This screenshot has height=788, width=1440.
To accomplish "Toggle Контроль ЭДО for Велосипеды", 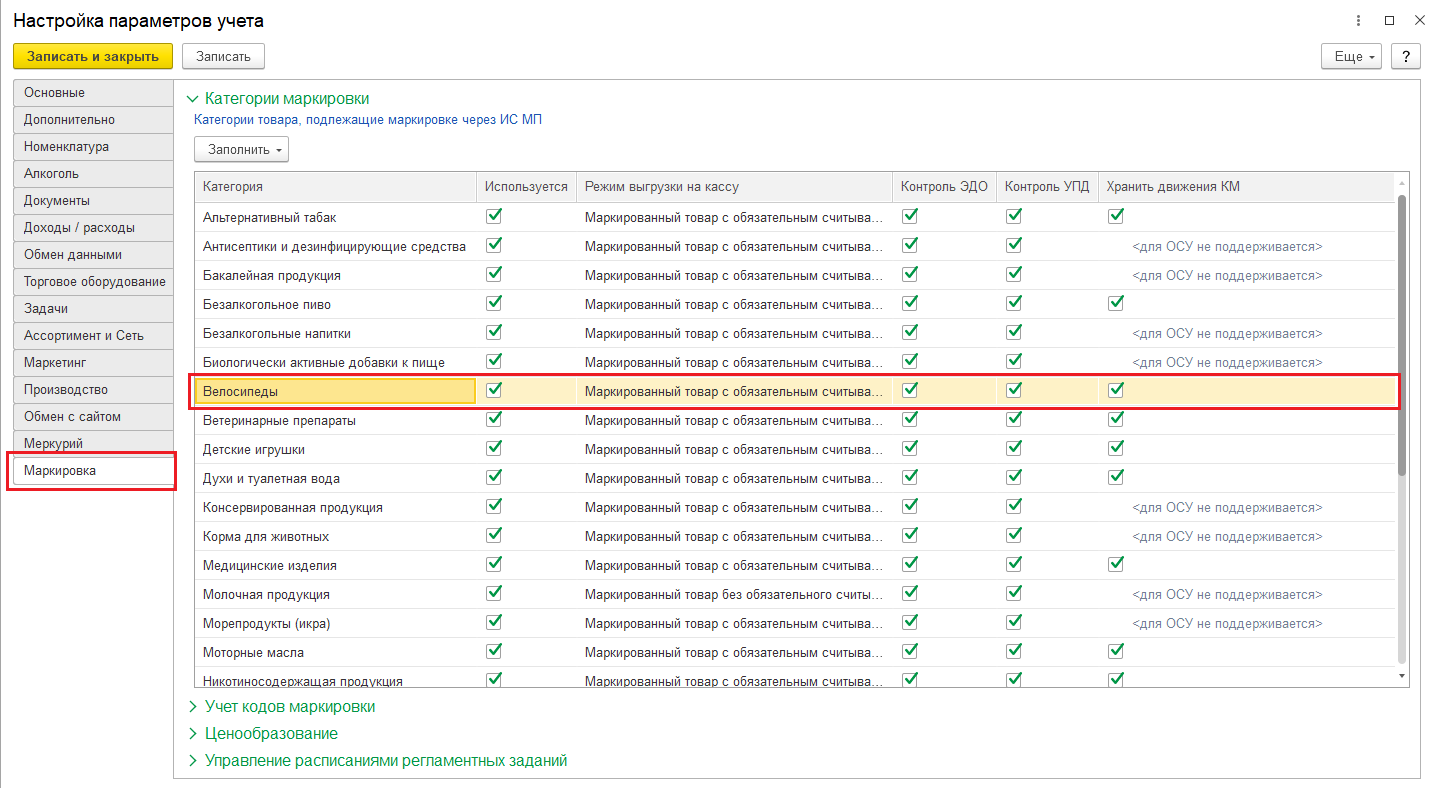I will click(910, 390).
